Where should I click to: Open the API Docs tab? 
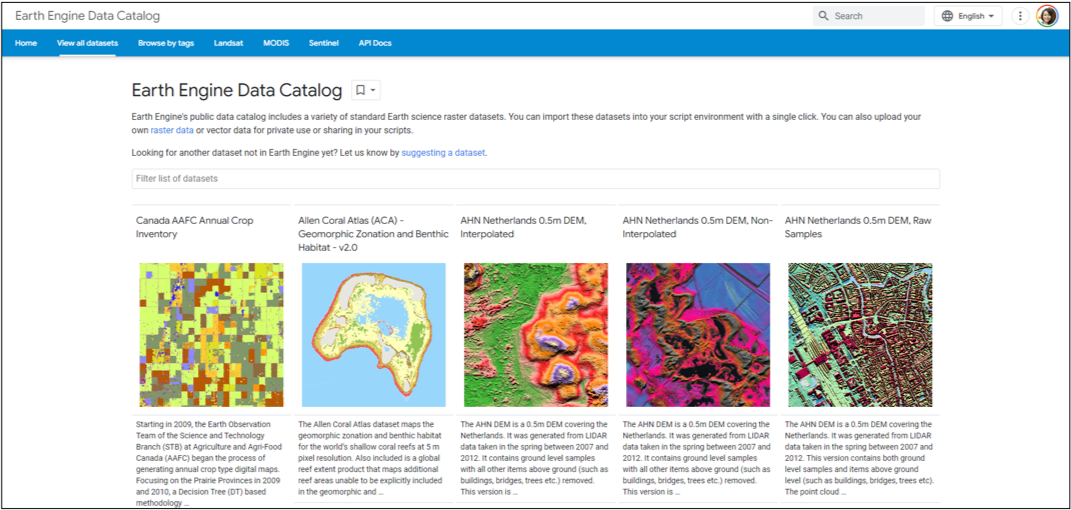(x=375, y=43)
